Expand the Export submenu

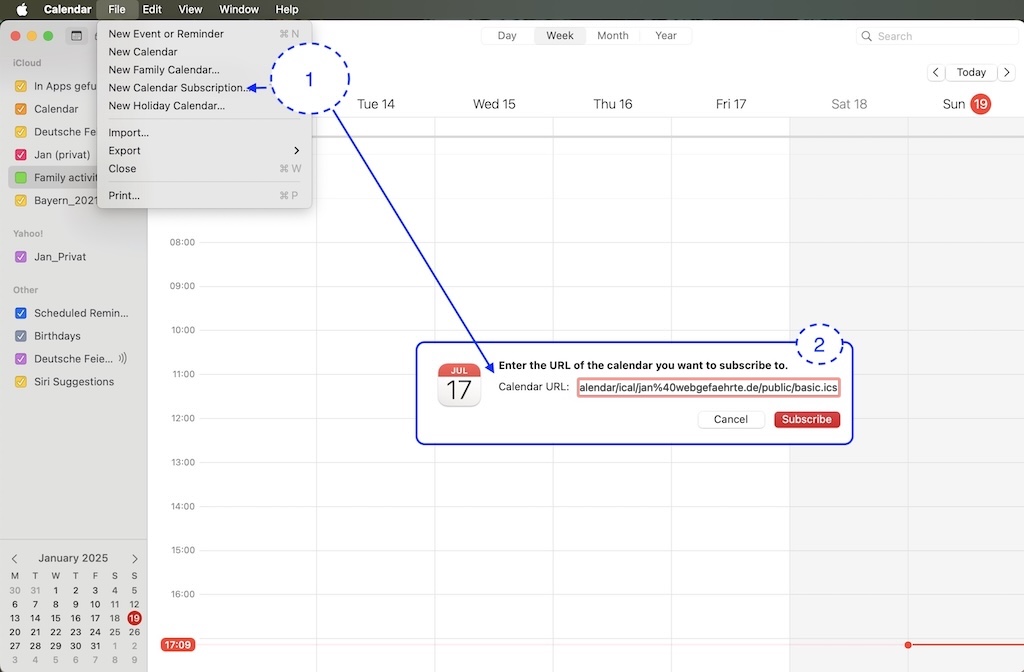pyautogui.click(x=204, y=151)
